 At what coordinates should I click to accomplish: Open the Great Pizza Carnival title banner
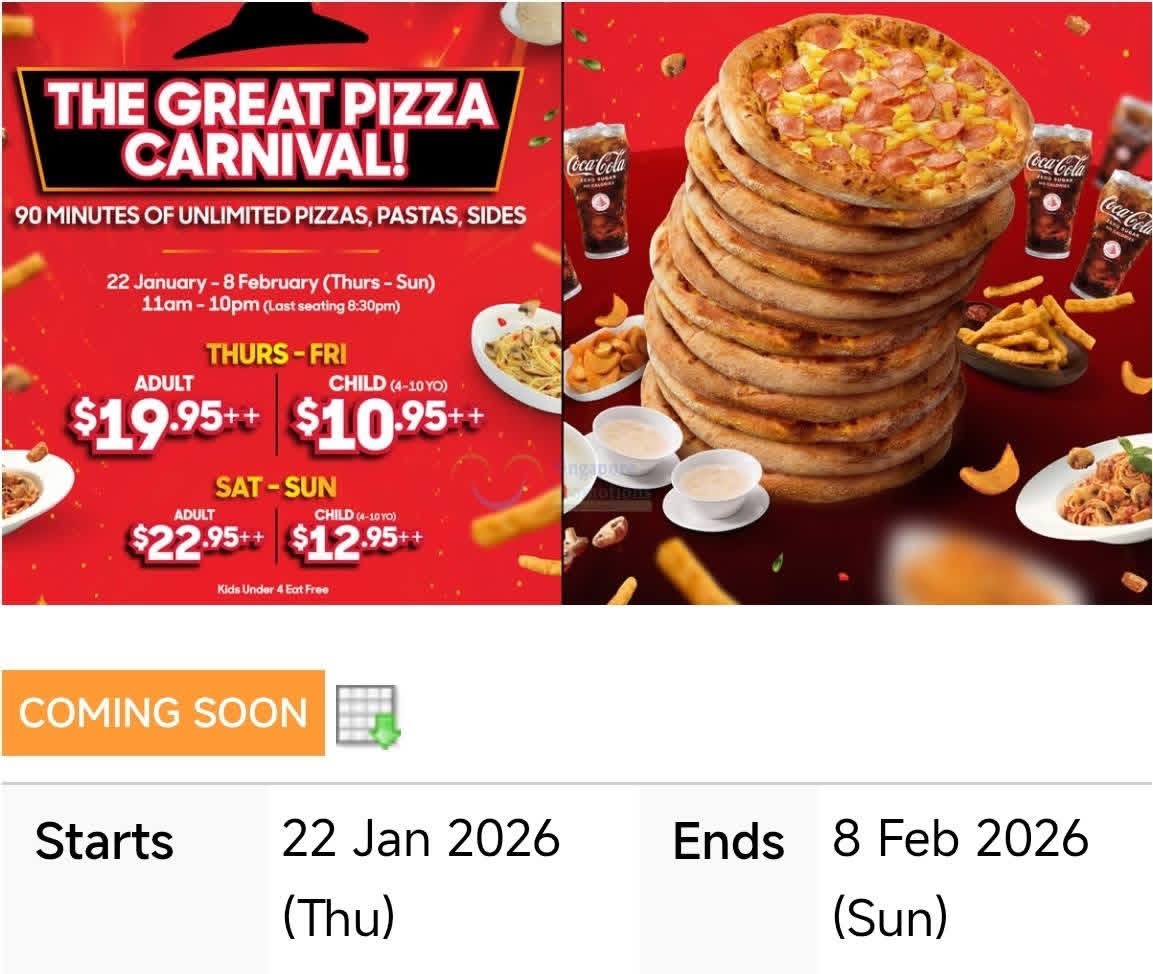(271, 130)
